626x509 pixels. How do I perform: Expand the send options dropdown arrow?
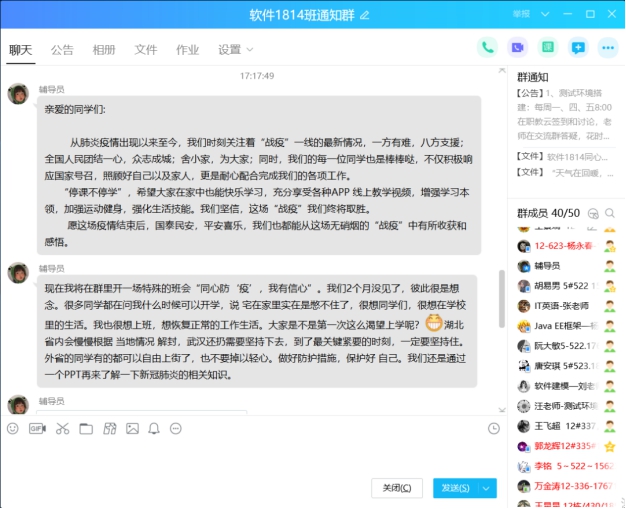pyautogui.click(x=486, y=488)
